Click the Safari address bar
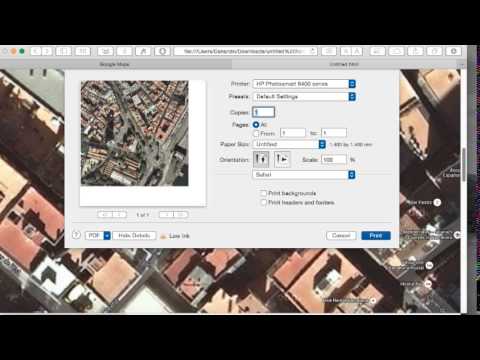 pyautogui.click(x=245, y=51)
